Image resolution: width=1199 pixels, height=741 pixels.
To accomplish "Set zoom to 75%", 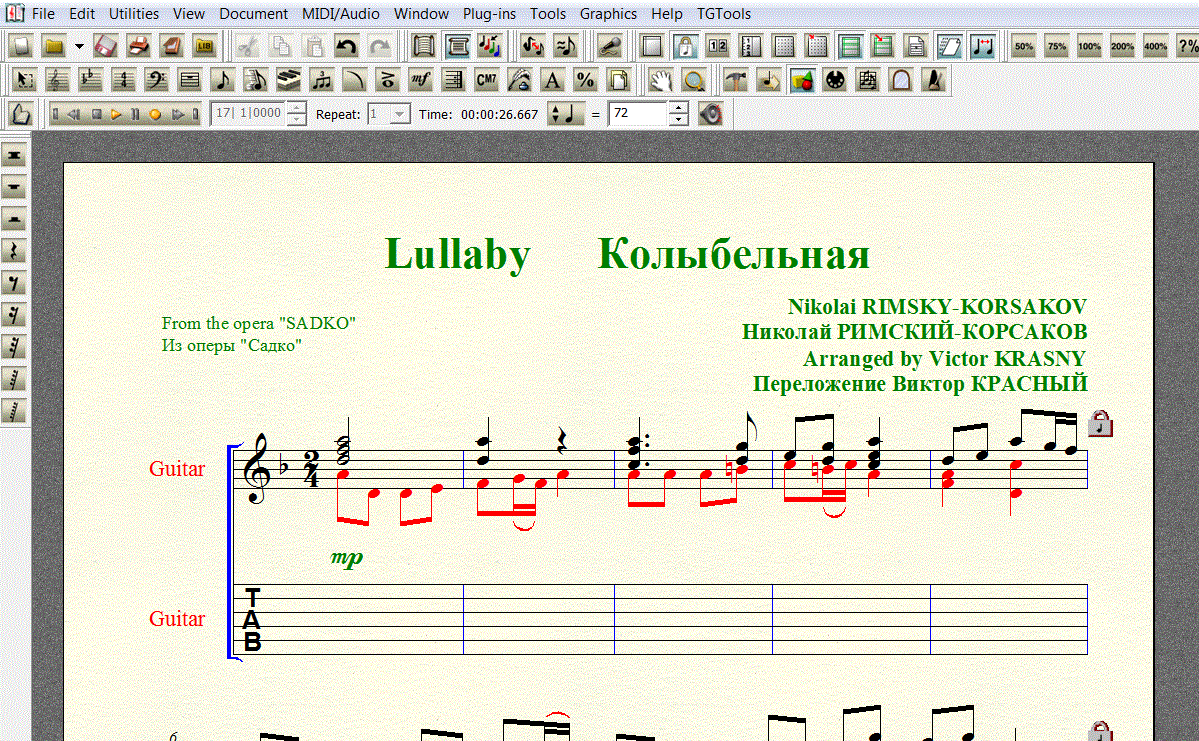I will [x=1057, y=46].
